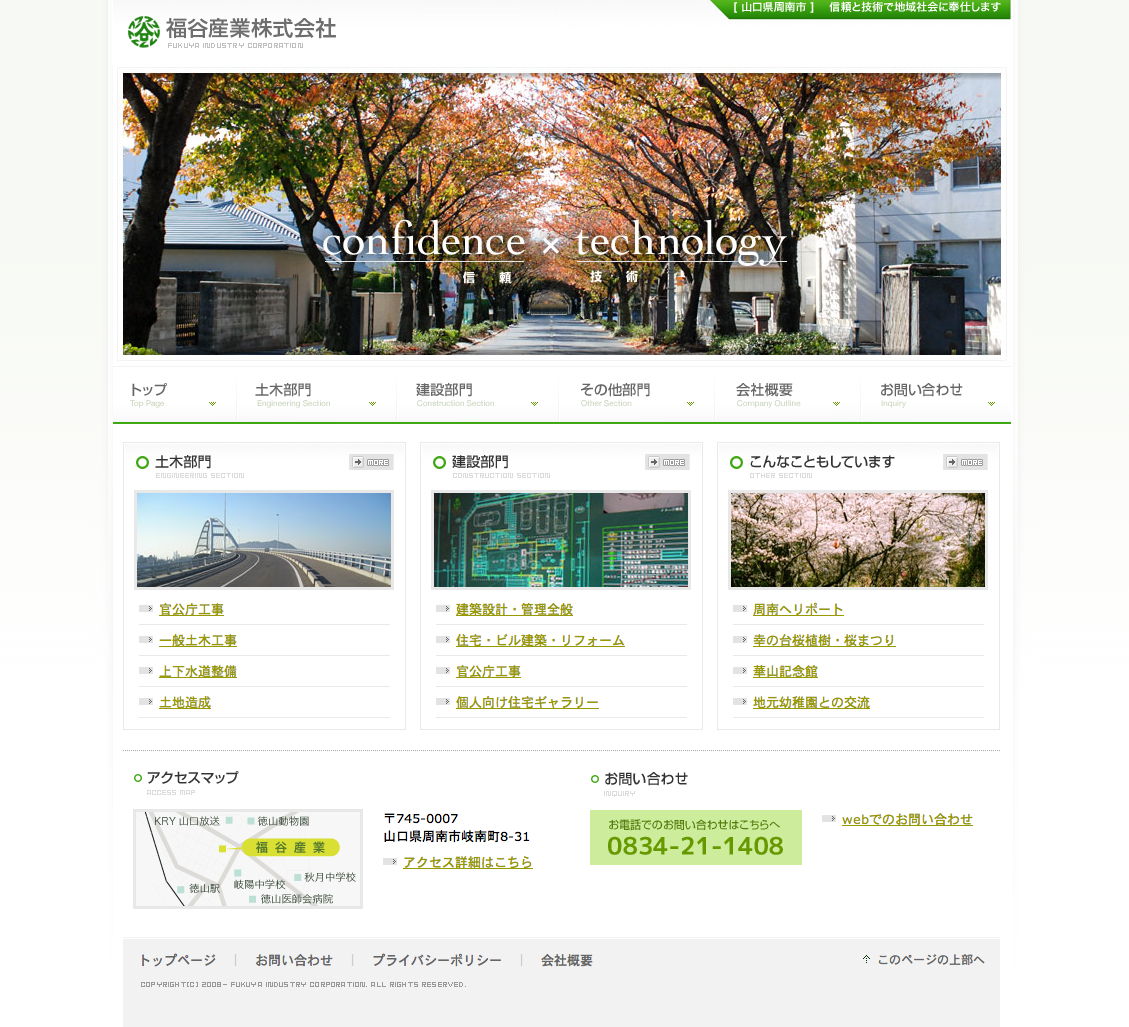Click the address text 山口県周南市岐南町8-31
The width and height of the screenshot is (1129, 1027).
point(456,837)
